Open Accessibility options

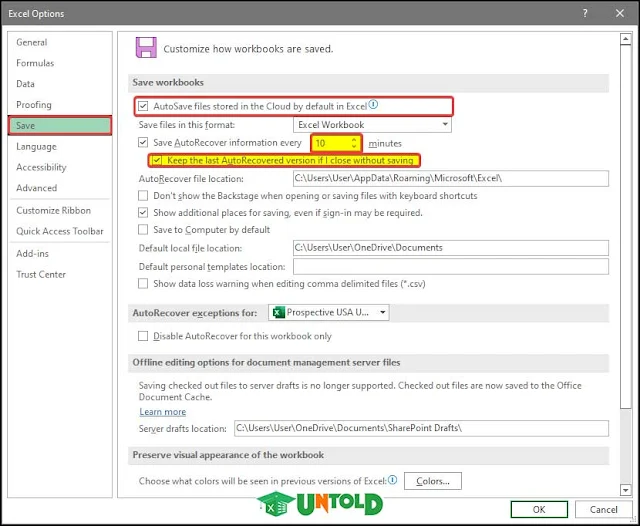[x=41, y=167]
